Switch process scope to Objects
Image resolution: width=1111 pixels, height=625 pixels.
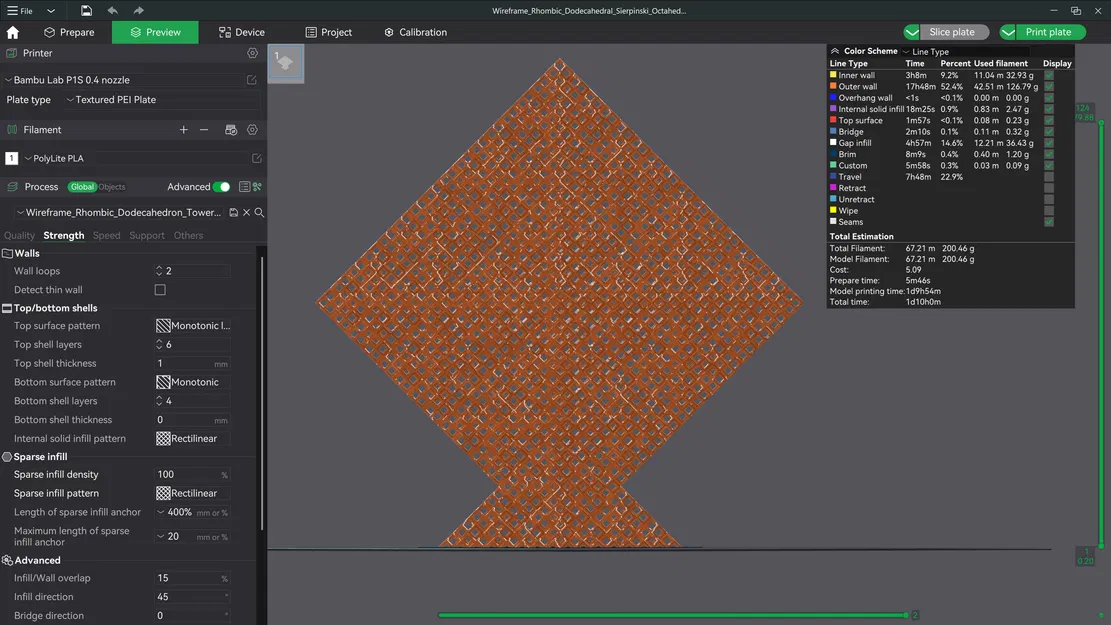tap(112, 187)
